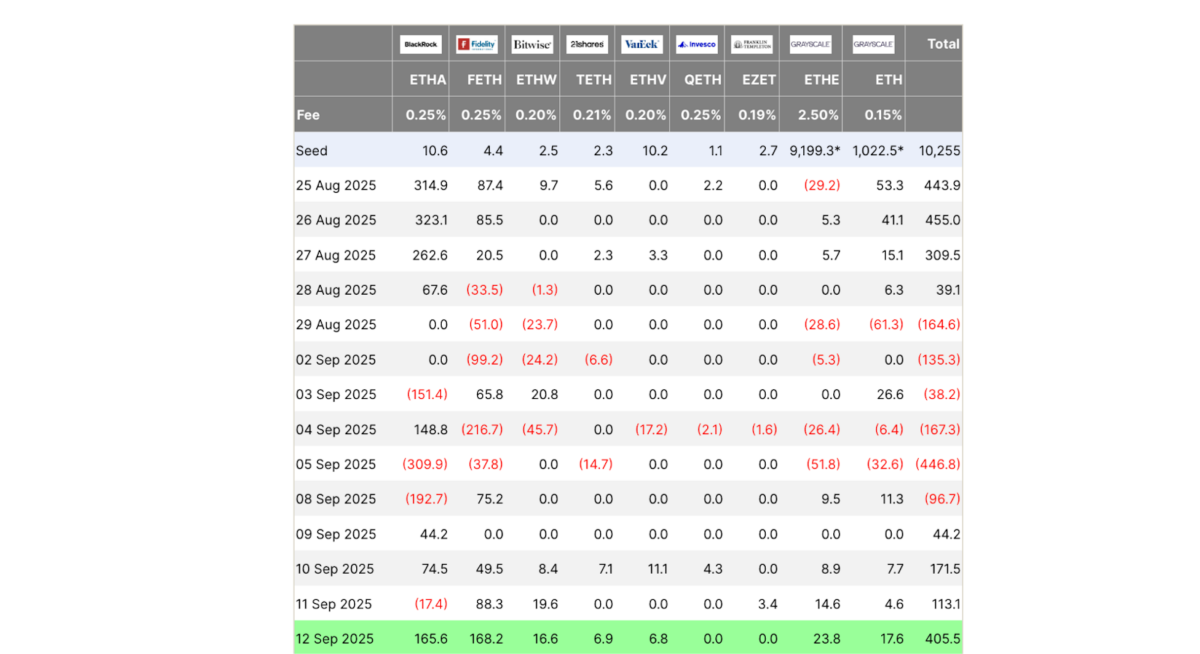Screen dimensions: 1200x654
Task: Select the Seed row label
Action: click(x=312, y=150)
